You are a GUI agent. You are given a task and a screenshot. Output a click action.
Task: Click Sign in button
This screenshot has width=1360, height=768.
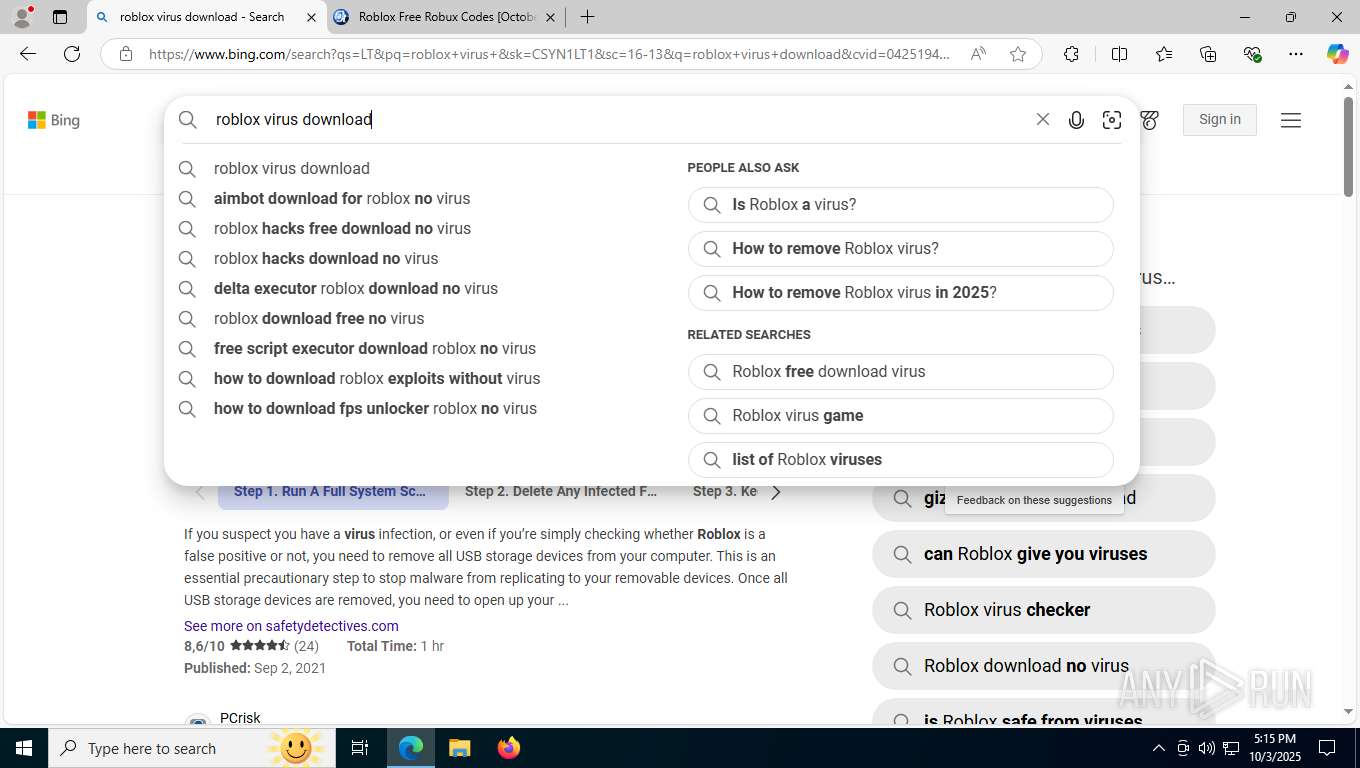(1220, 119)
